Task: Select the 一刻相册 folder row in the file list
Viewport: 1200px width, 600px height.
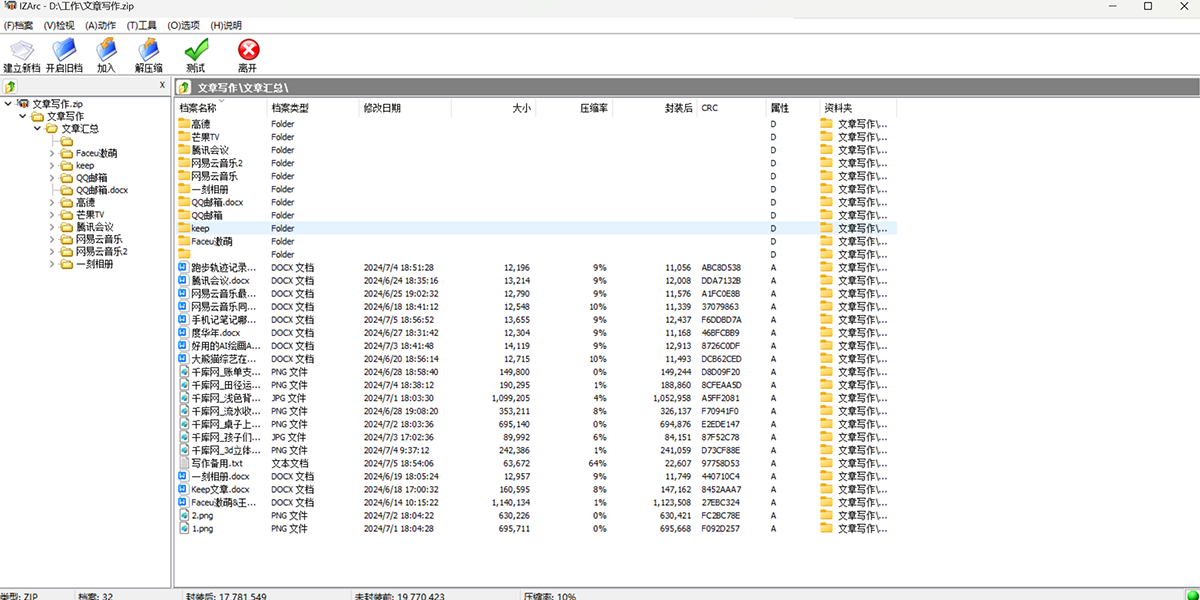Action: [x=536, y=189]
